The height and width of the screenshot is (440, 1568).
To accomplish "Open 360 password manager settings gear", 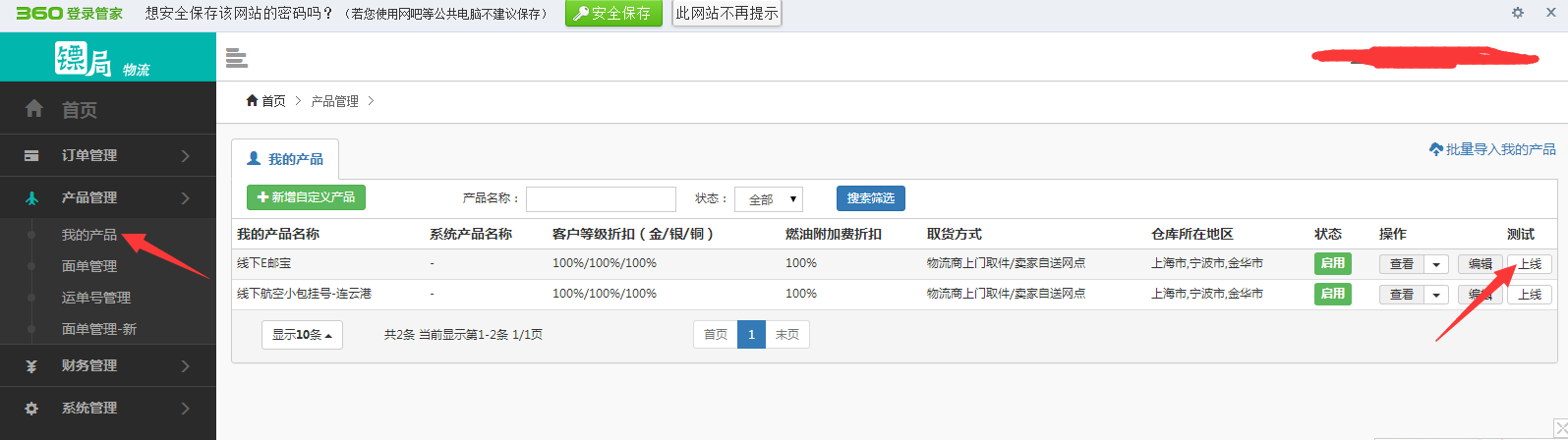I will (x=1518, y=13).
